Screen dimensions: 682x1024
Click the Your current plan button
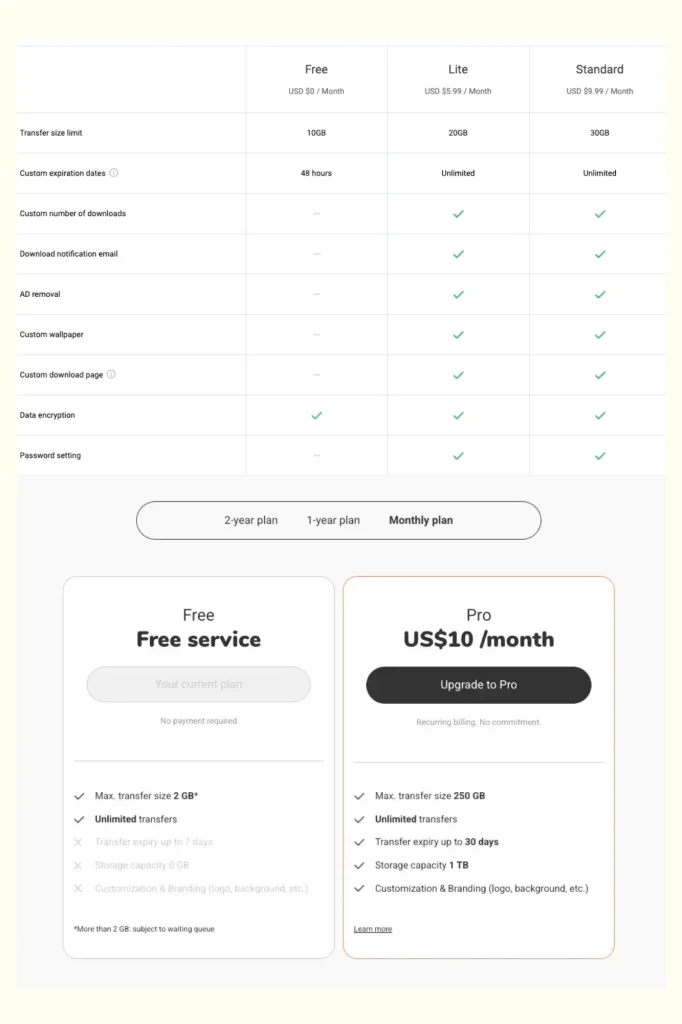198,684
